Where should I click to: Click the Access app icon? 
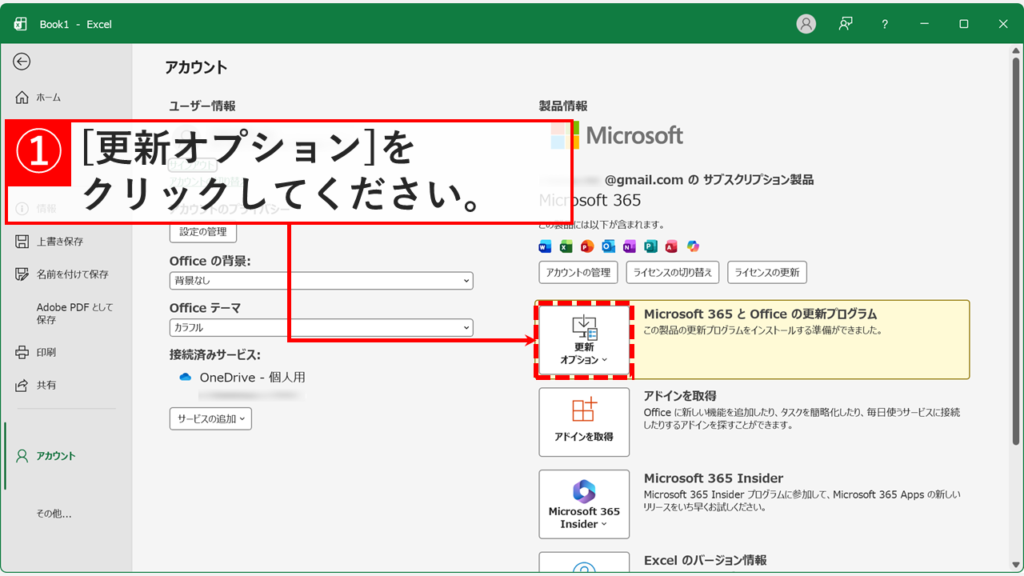pyautogui.click(x=671, y=246)
